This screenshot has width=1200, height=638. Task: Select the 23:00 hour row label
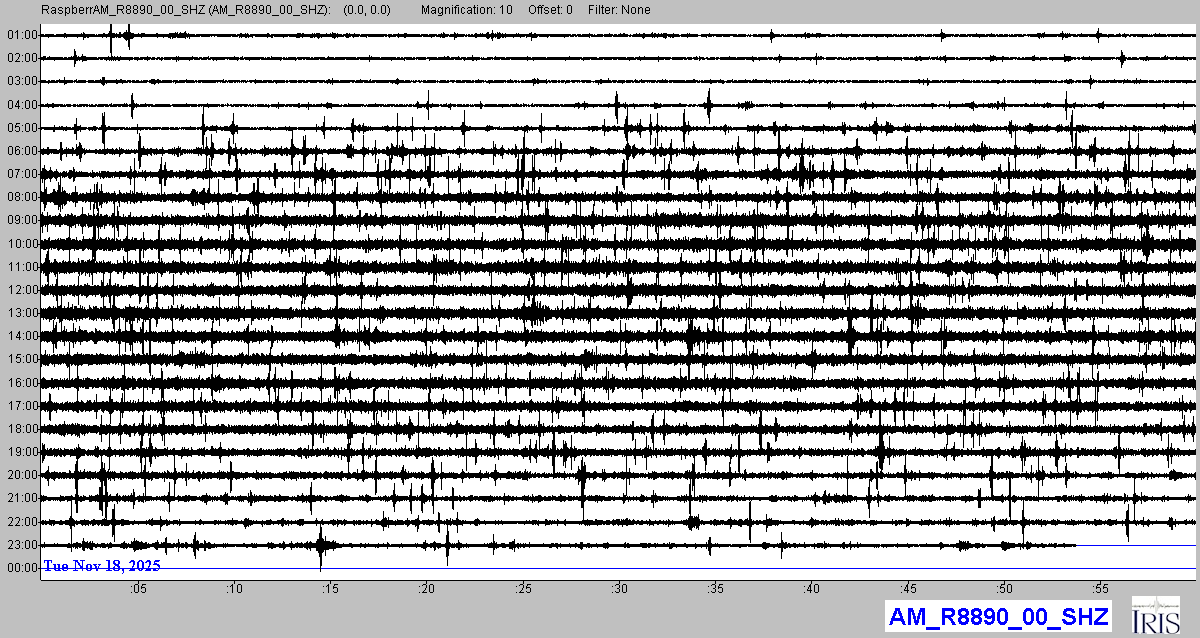point(21,545)
